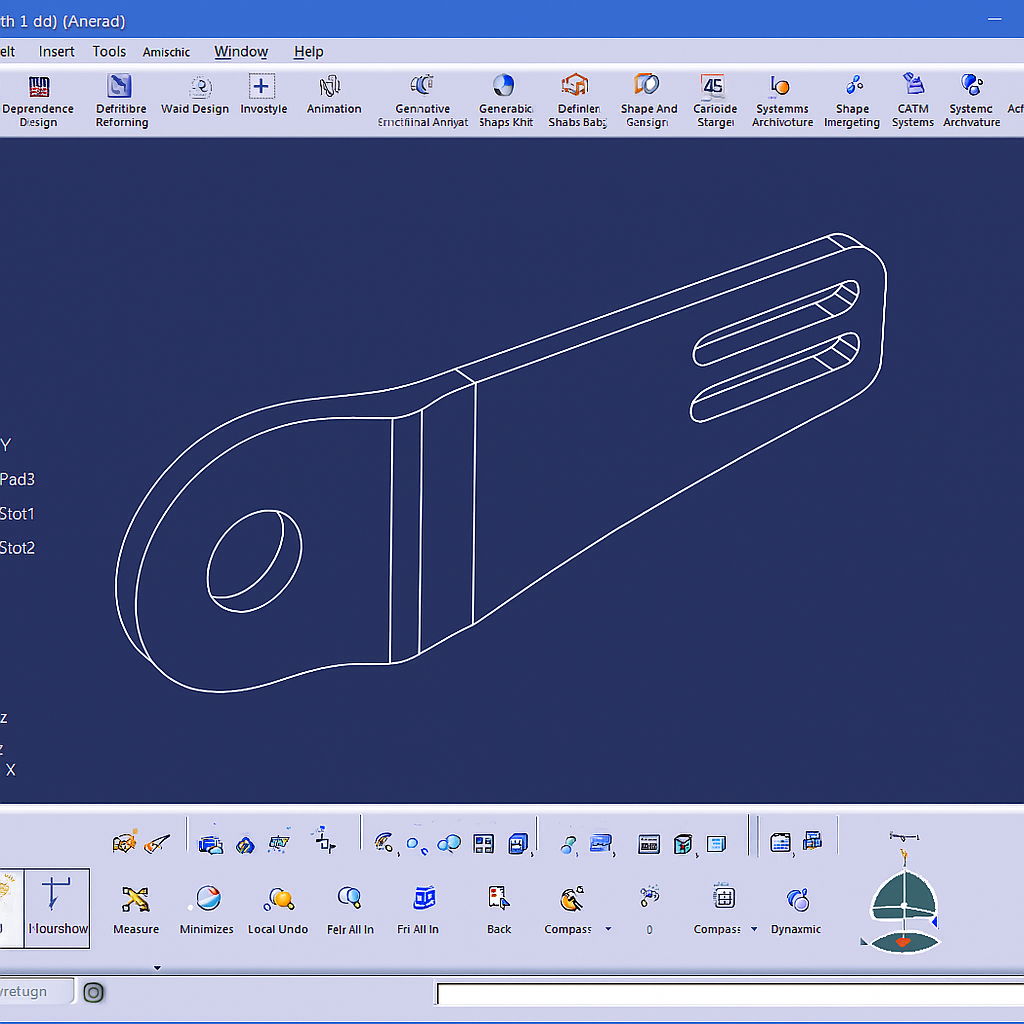
Task: Select Pad3 in the specification tree
Action: [x=18, y=479]
